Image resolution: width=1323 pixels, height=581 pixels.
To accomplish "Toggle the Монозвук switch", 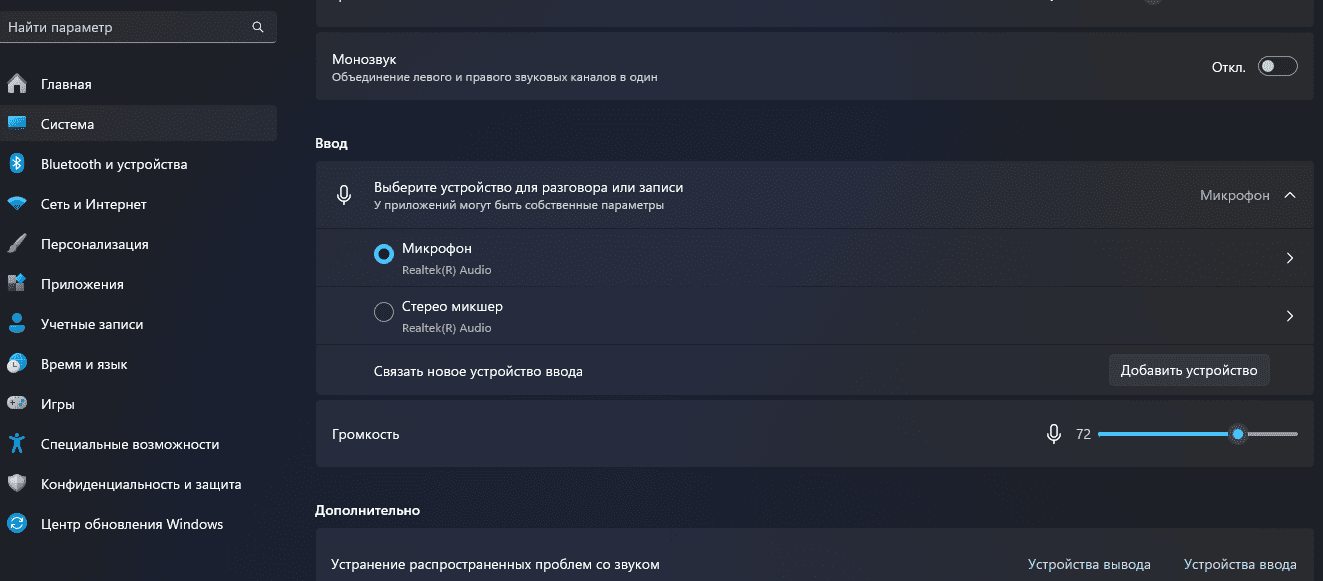I will (x=1277, y=67).
